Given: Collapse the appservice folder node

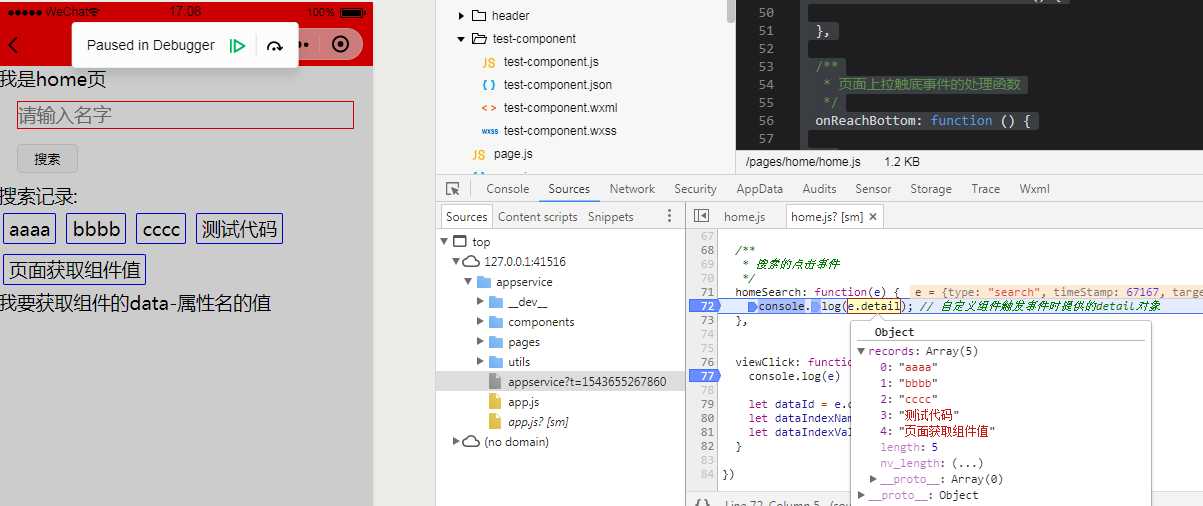Looking at the screenshot, I should (x=469, y=282).
